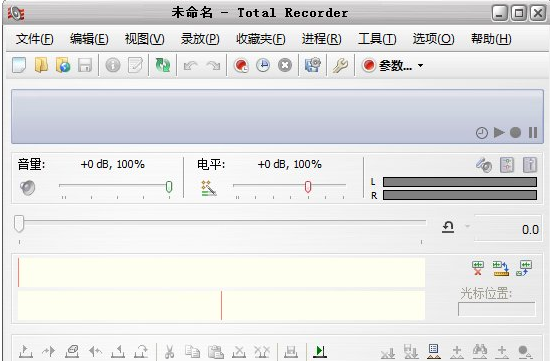Image resolution: width=550 pixels, height=361 pixels.
Task: Click the delete selection icon with red X
Action: 478,268
